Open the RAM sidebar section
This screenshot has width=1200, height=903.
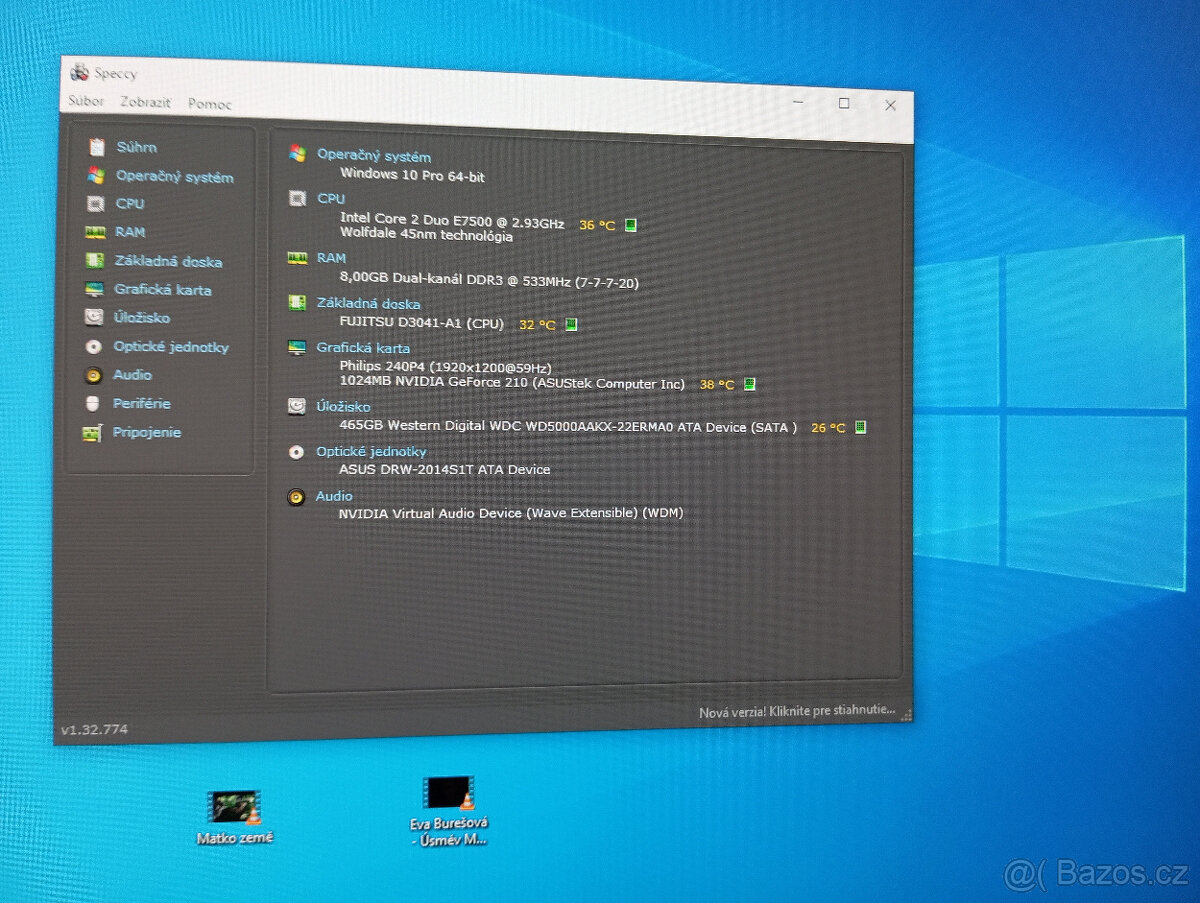[130, 232]
